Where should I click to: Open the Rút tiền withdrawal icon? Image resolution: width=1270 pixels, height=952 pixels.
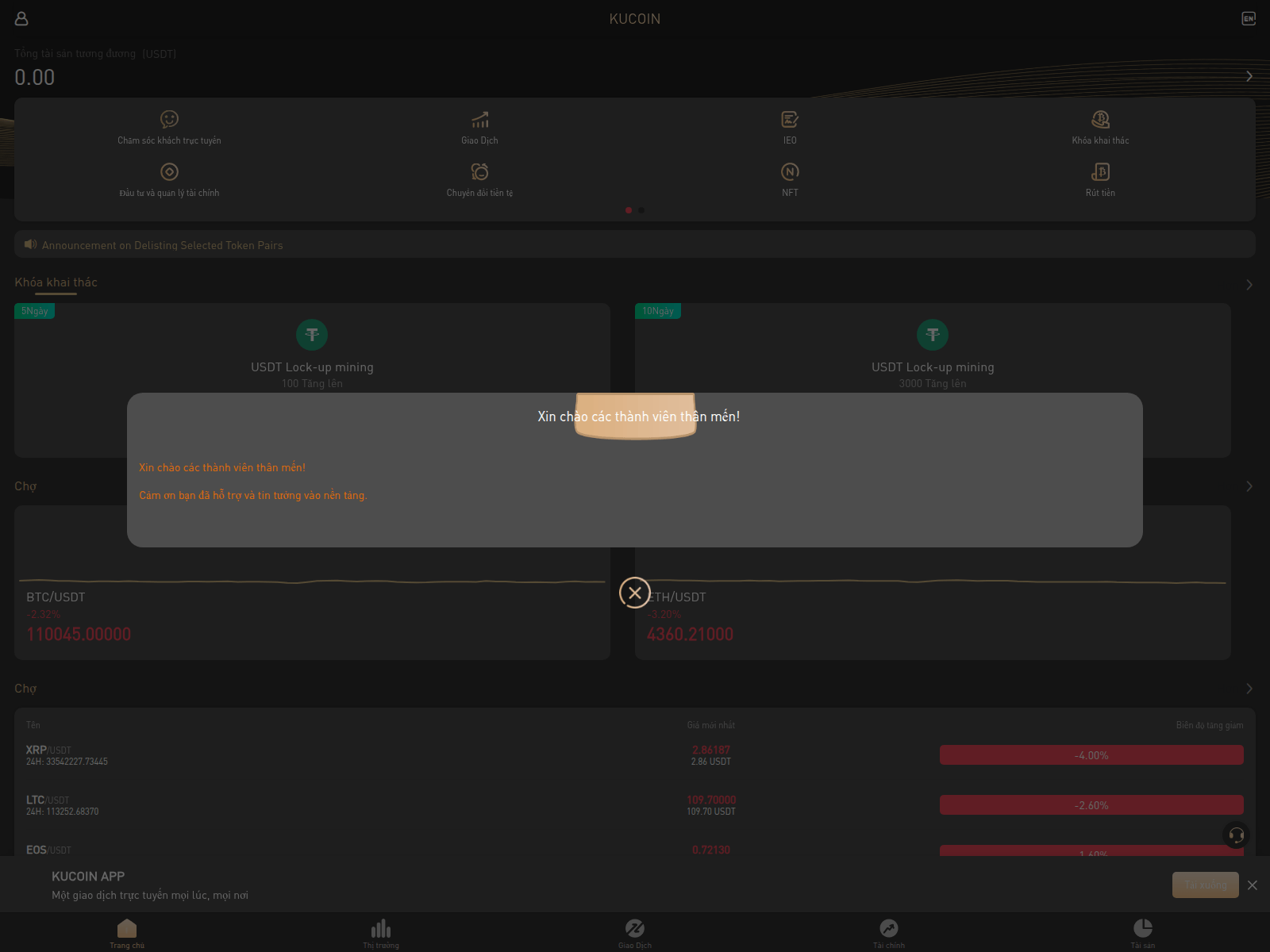point(1100,171)
